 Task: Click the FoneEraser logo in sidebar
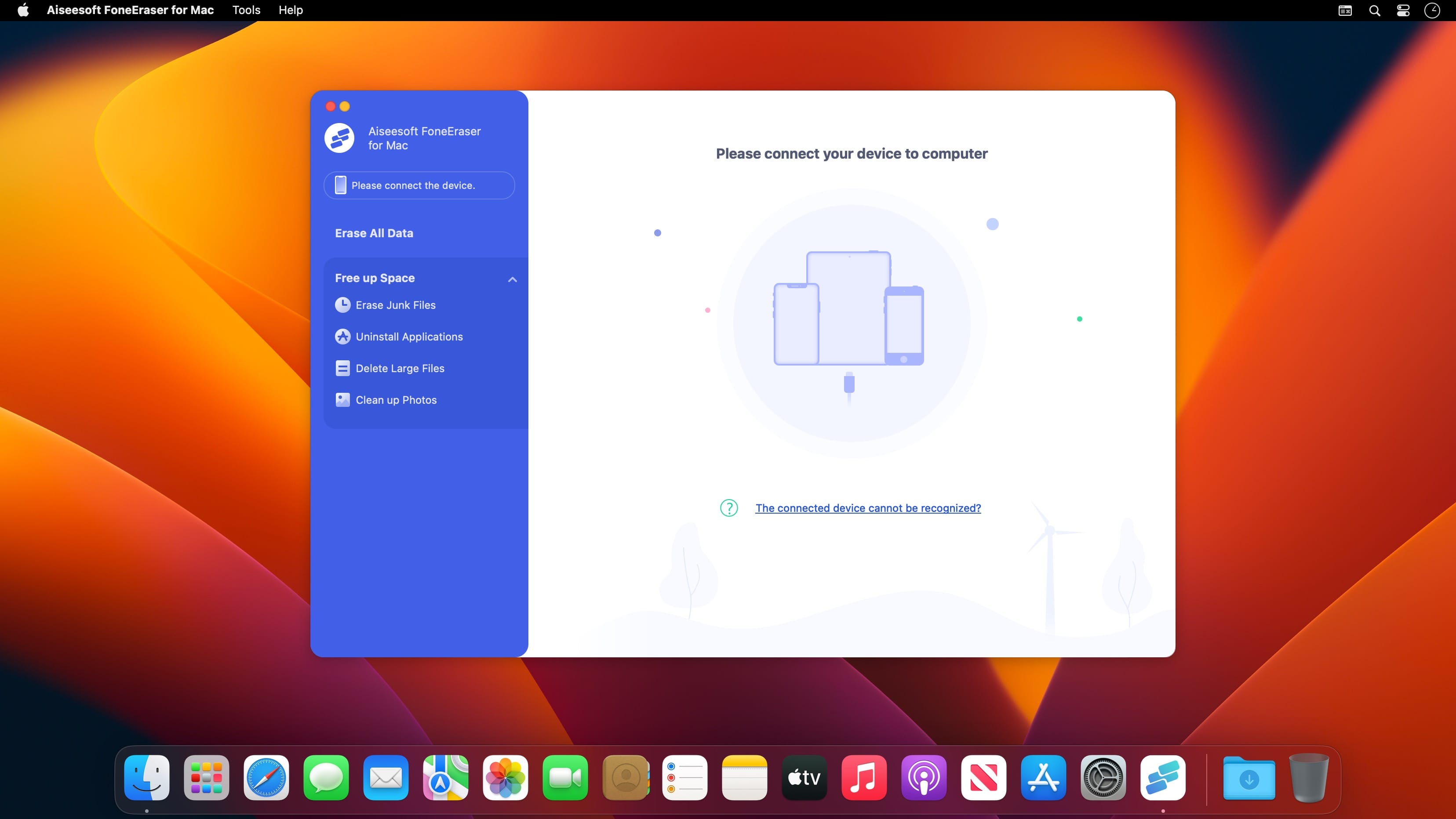point(339,138)
